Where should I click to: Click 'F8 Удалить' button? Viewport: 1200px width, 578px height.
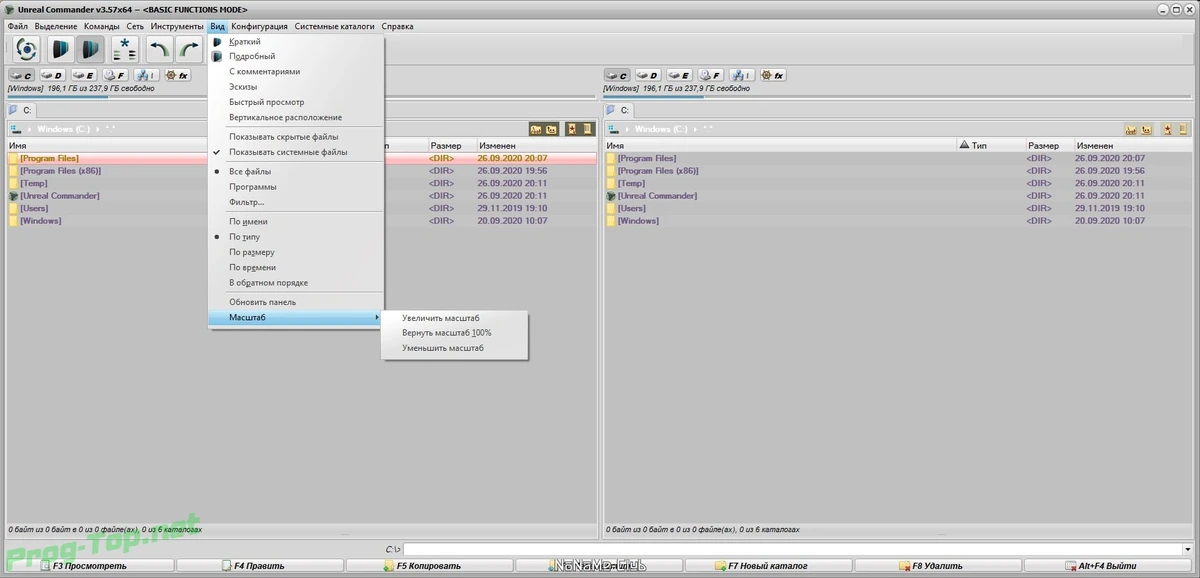click(x=938, y=566)
